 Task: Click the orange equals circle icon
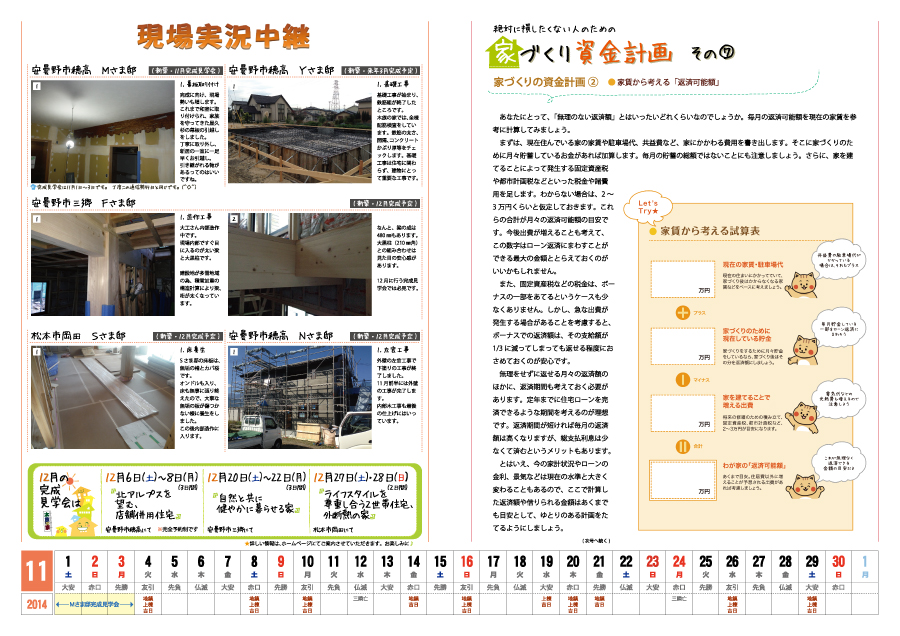(x=682, y=446)
